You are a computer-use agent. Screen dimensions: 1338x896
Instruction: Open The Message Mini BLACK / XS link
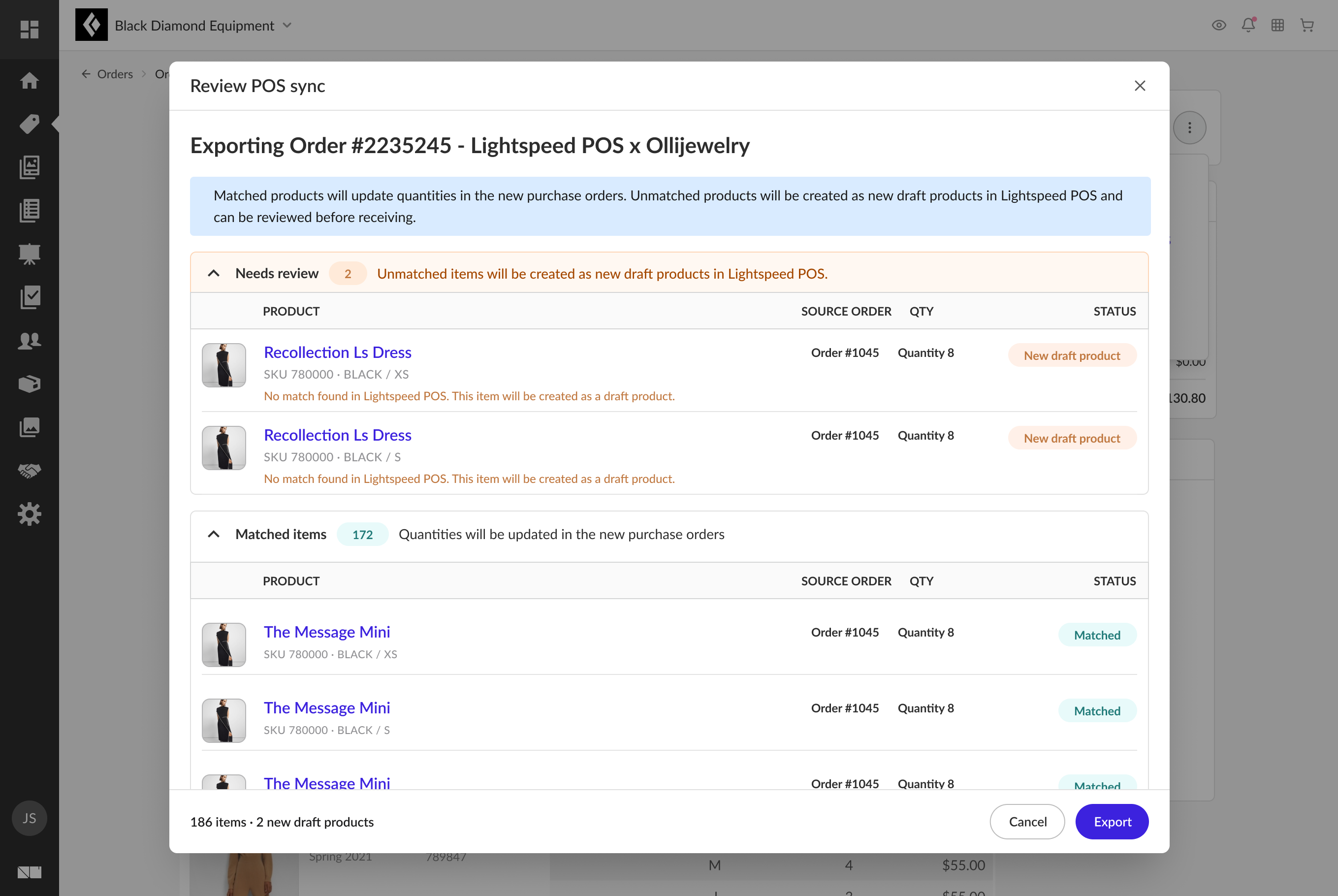tap(327, 632)
